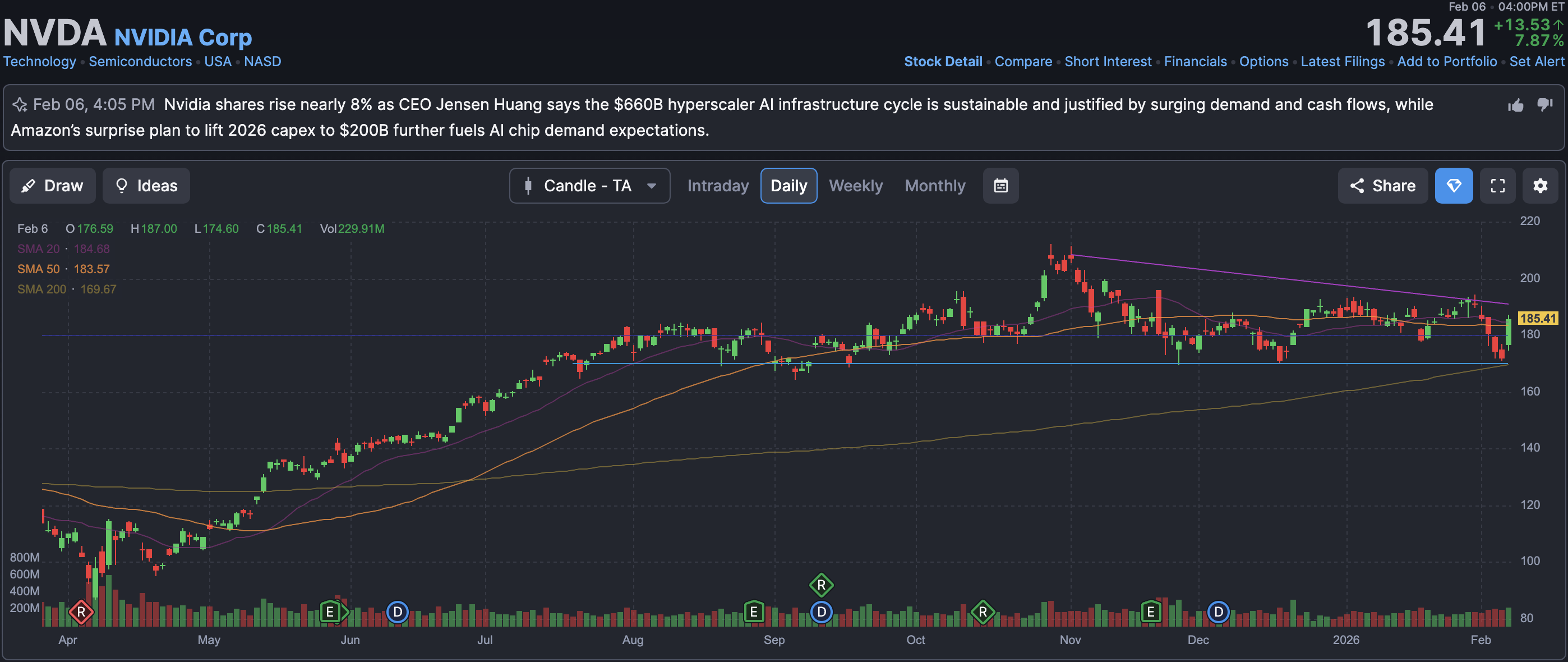The height and width of the screenshot is (662, 1568).
Task: Click the green E earnings marker near September
Action: (754, 612)
